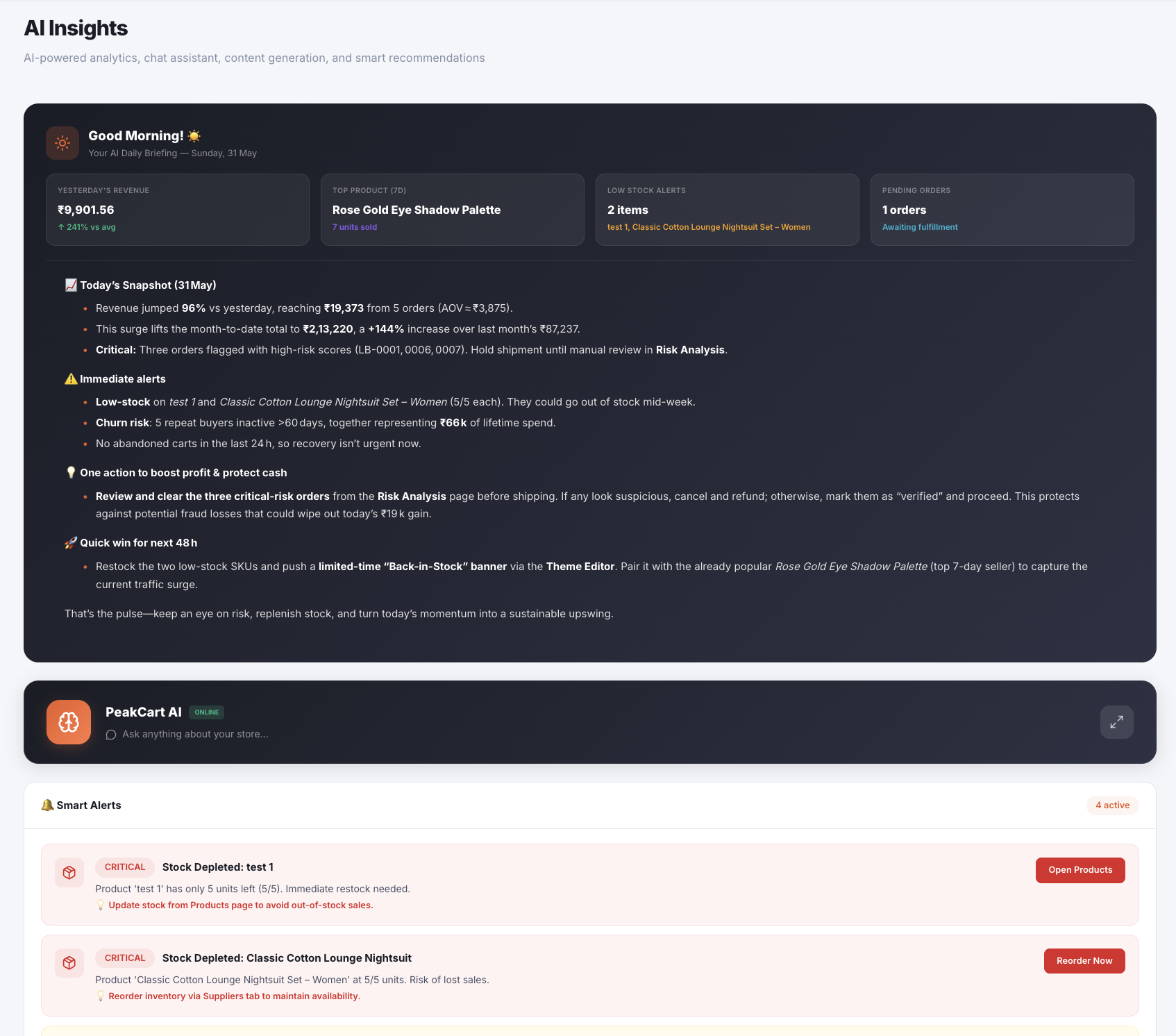Click the chart icon by Today's Snapshot
The image size is (1176, 1036).
pos(71,285)
